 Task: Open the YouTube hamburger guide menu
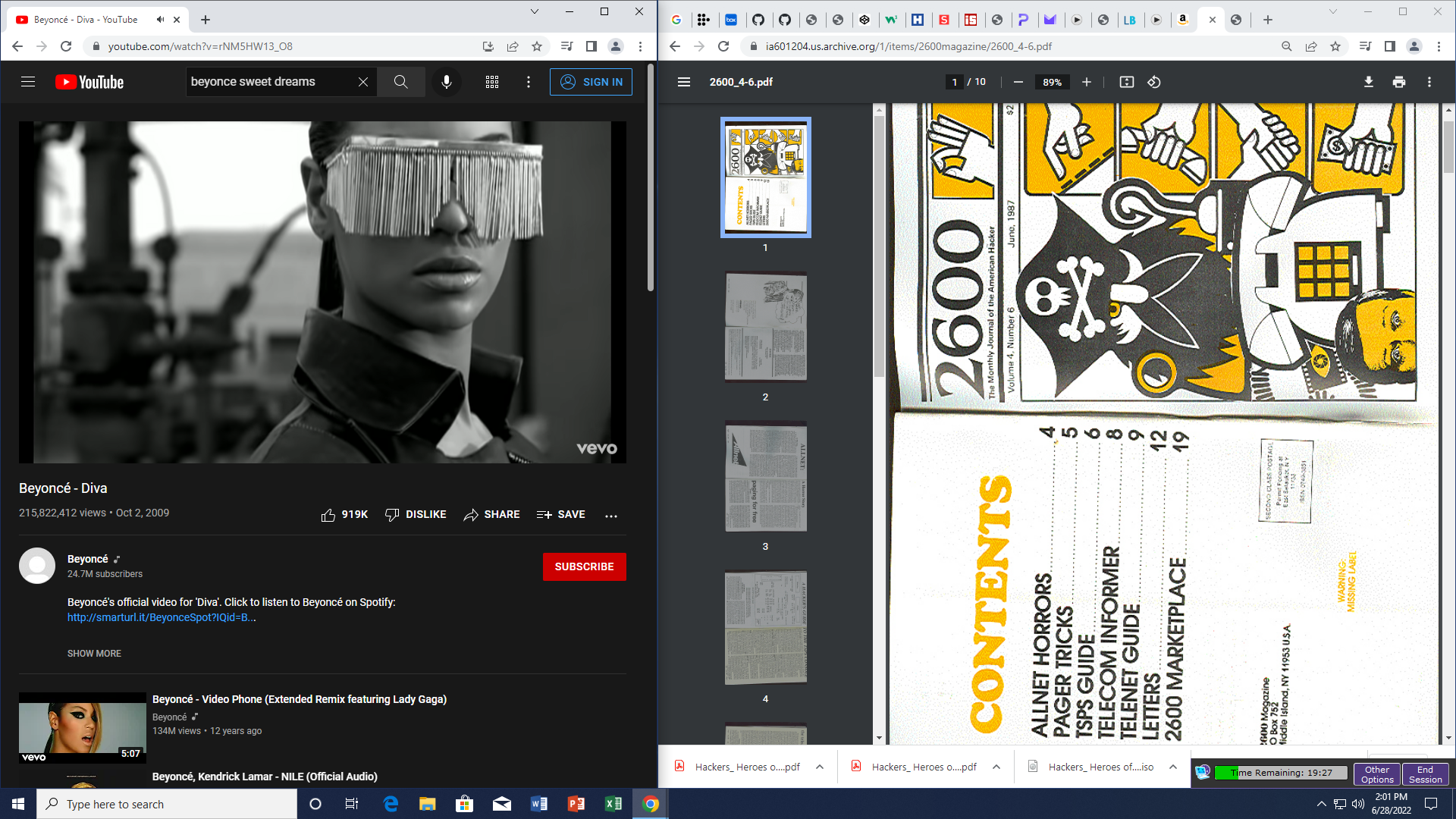[x=28, y=82]
